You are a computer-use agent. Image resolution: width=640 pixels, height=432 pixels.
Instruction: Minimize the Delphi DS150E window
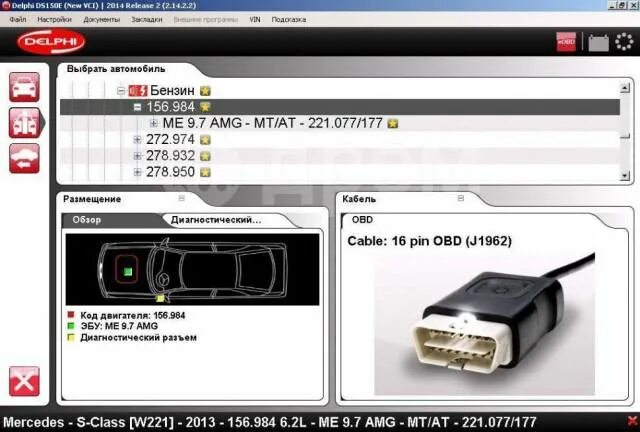pyautogui.click(x=612, y=5)
